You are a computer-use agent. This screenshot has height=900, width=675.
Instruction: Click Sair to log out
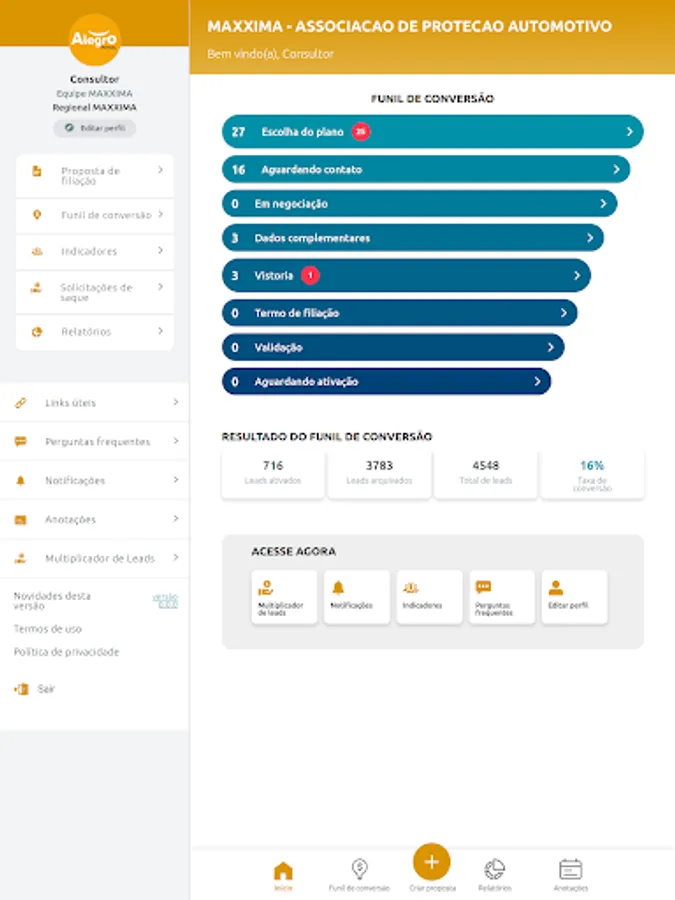click(46, 689)
